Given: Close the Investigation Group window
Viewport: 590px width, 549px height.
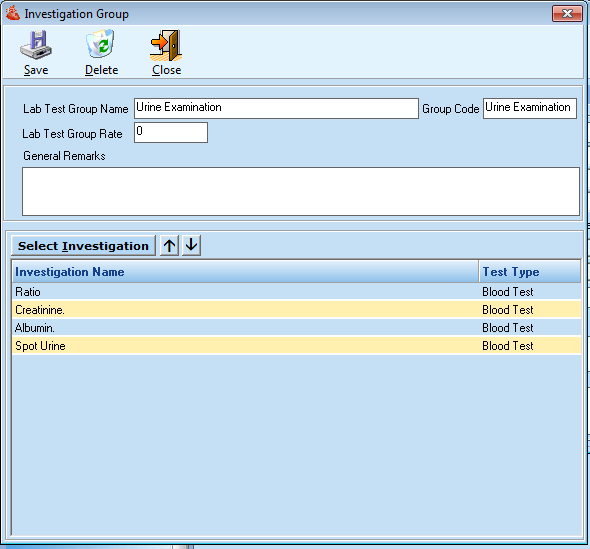Looking at the screenshot, I should tap(567, 14).
